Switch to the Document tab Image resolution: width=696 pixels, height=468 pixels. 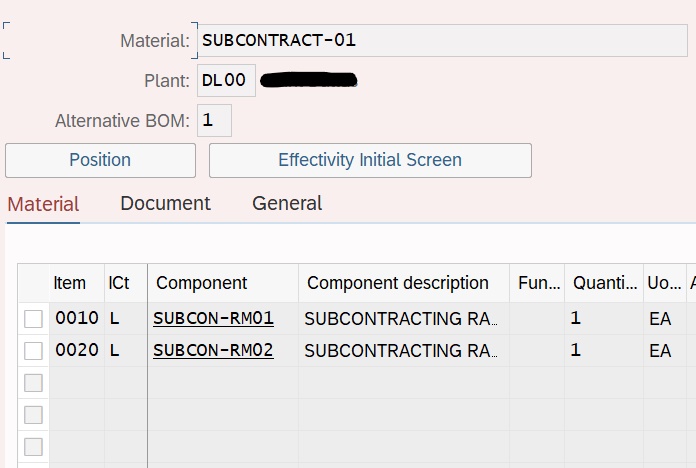tap(165, 203)
